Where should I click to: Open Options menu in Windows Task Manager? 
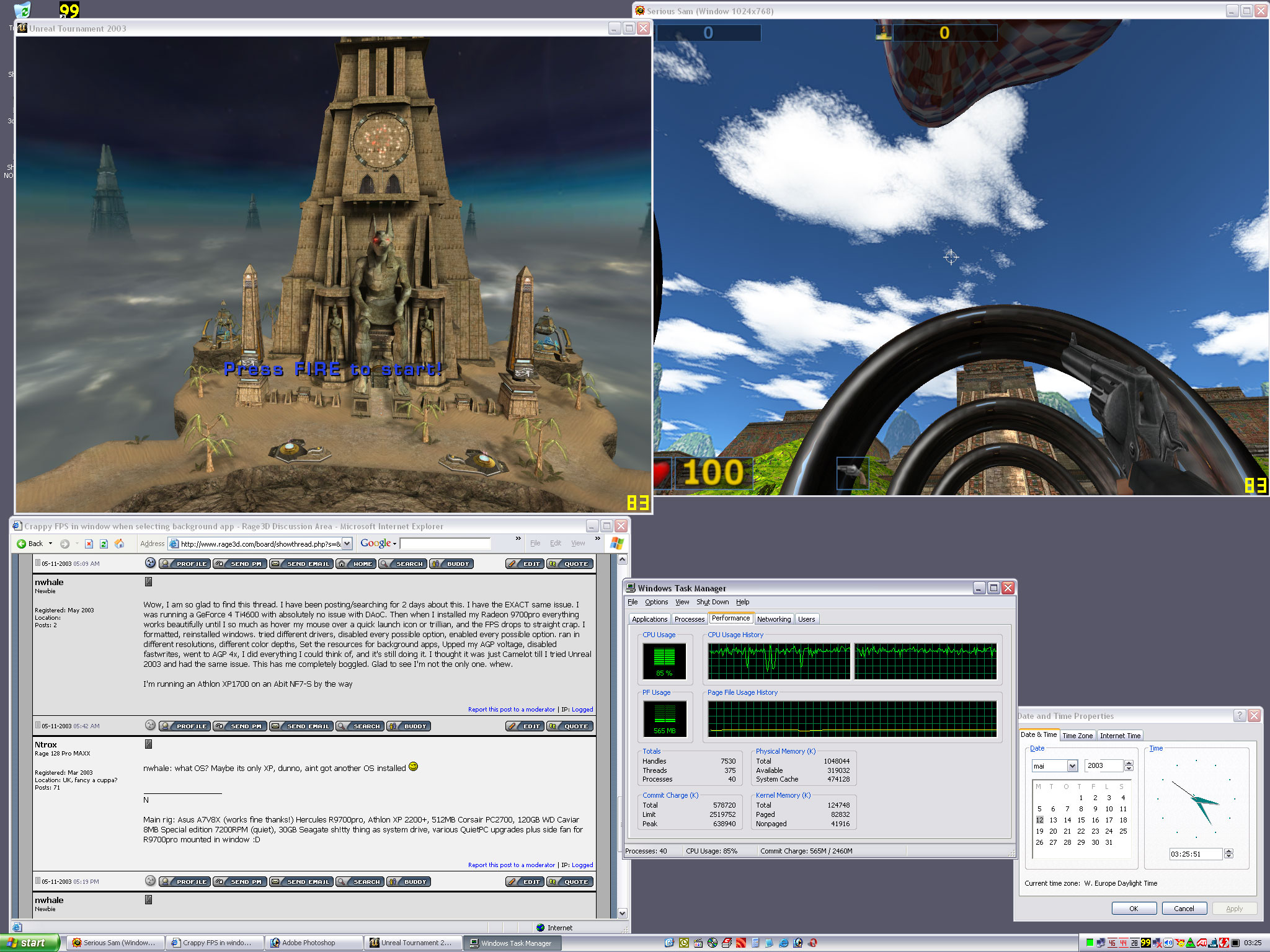[x=656, y=602]
